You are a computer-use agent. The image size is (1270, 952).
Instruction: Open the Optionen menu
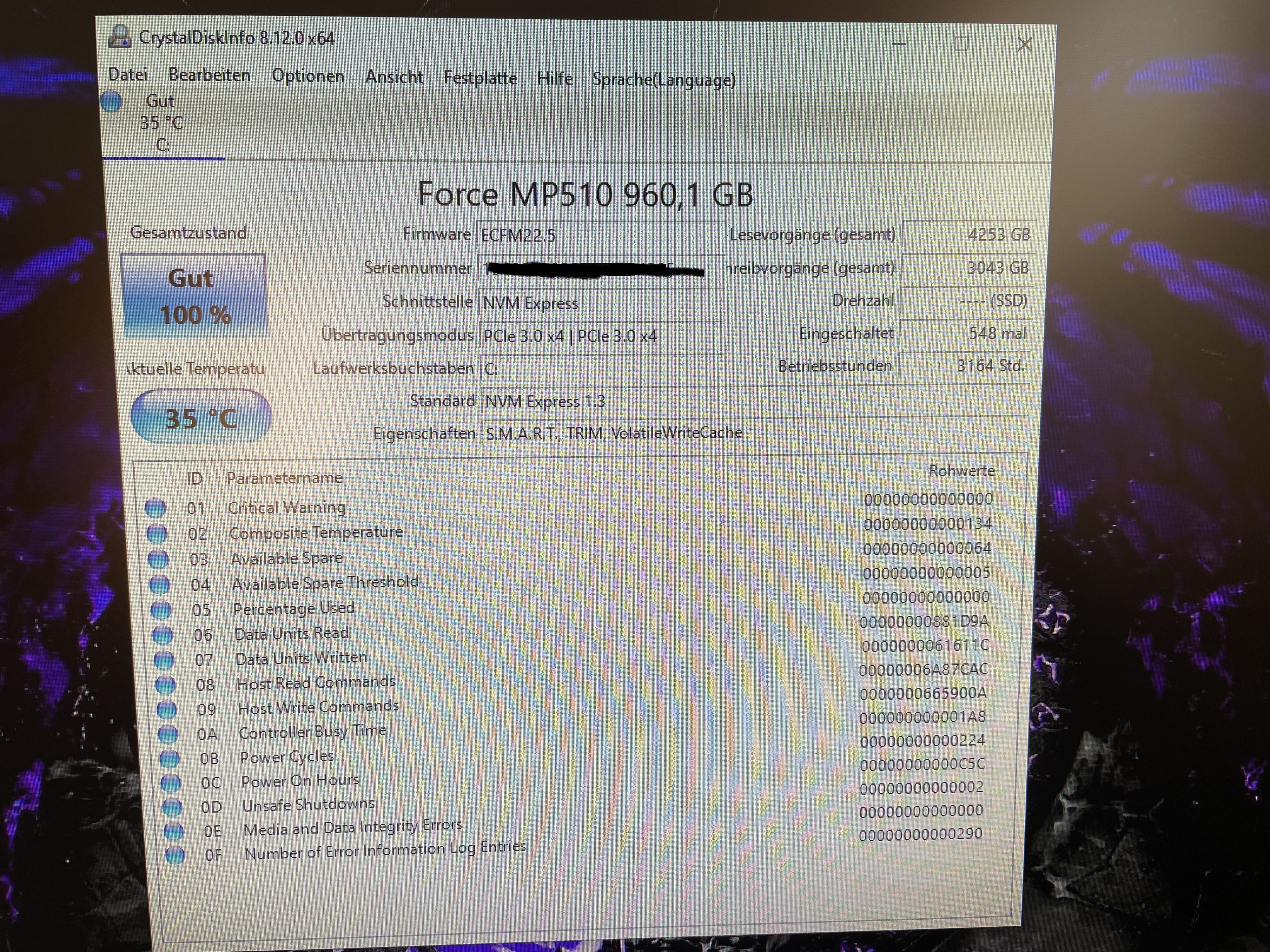tap(308, 76)
